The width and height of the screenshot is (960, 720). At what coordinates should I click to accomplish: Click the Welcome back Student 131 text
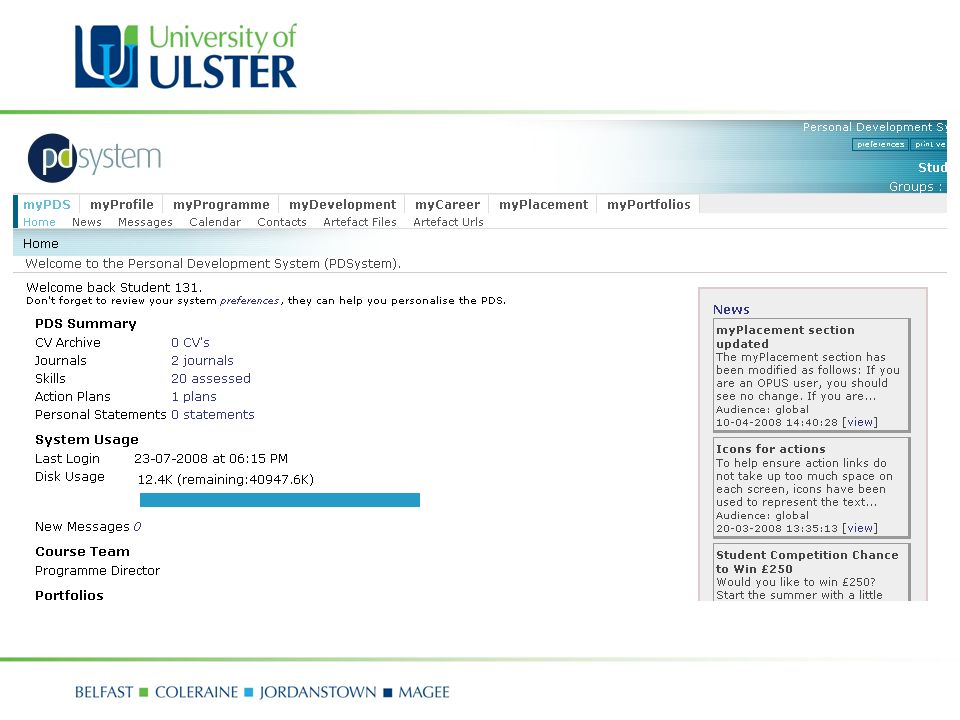114,288
